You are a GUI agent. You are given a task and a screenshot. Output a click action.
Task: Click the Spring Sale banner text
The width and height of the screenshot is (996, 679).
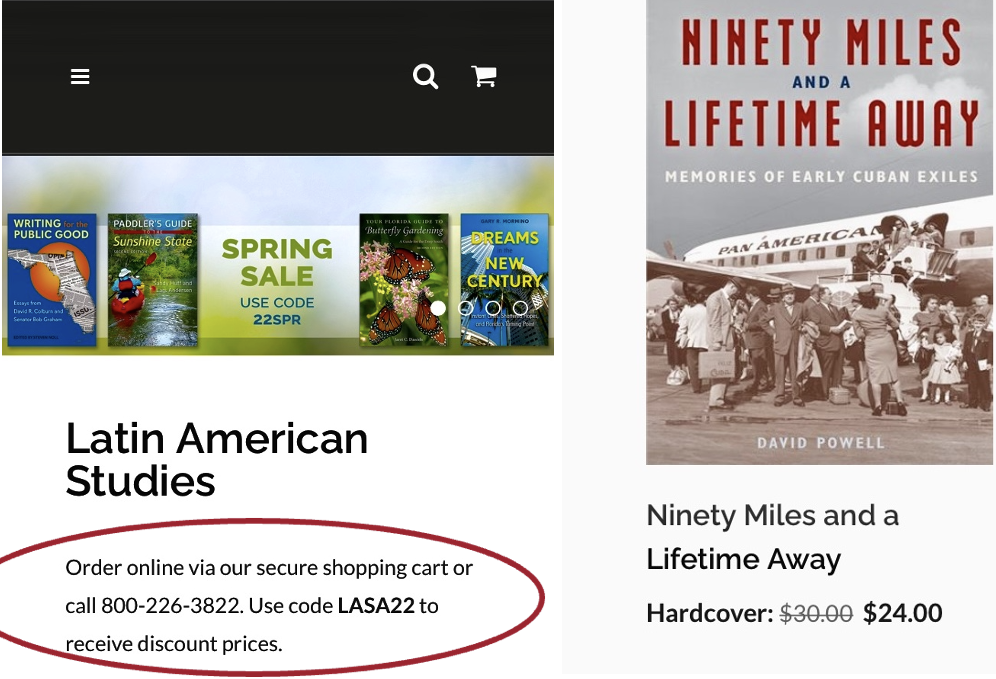[277, 261]
